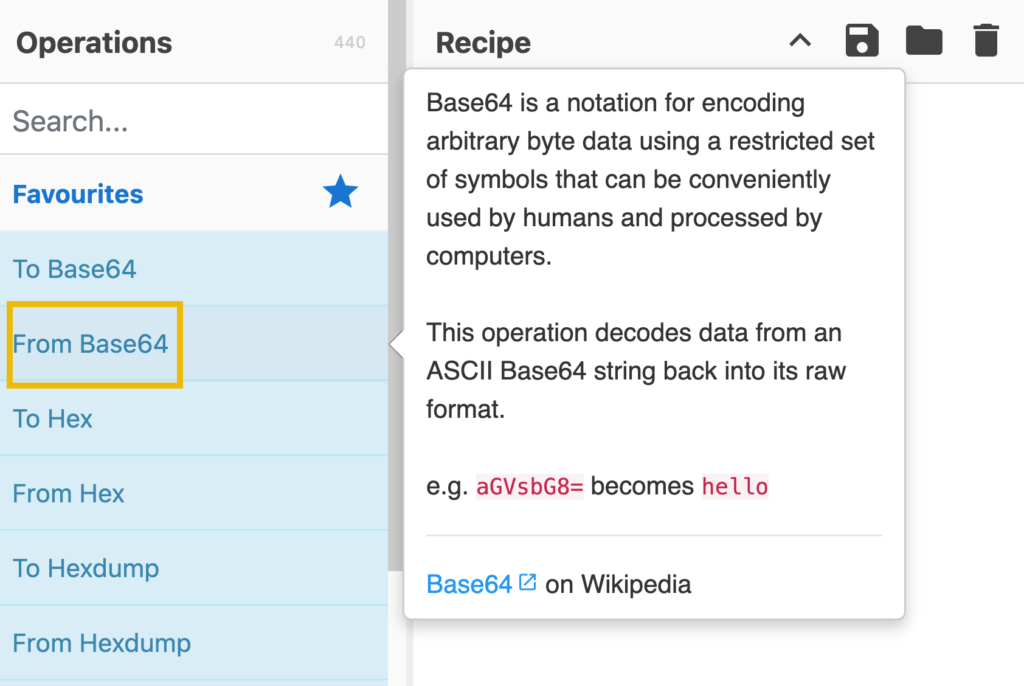This screenshot has height=686, width=1024.
Task: Pick the From Hexdump operation
Action: click(194, 643)
